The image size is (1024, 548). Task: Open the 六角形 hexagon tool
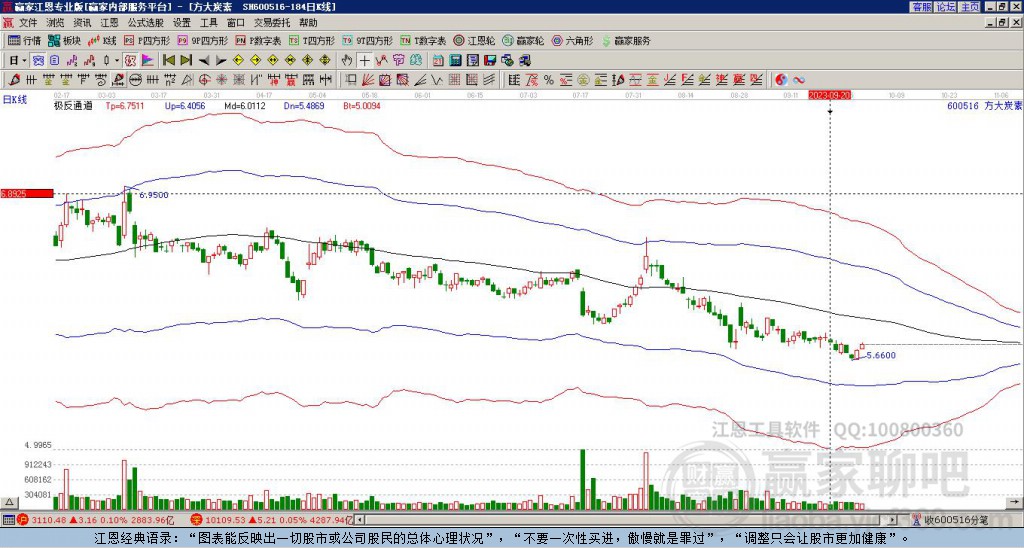(x=572, y=40)
